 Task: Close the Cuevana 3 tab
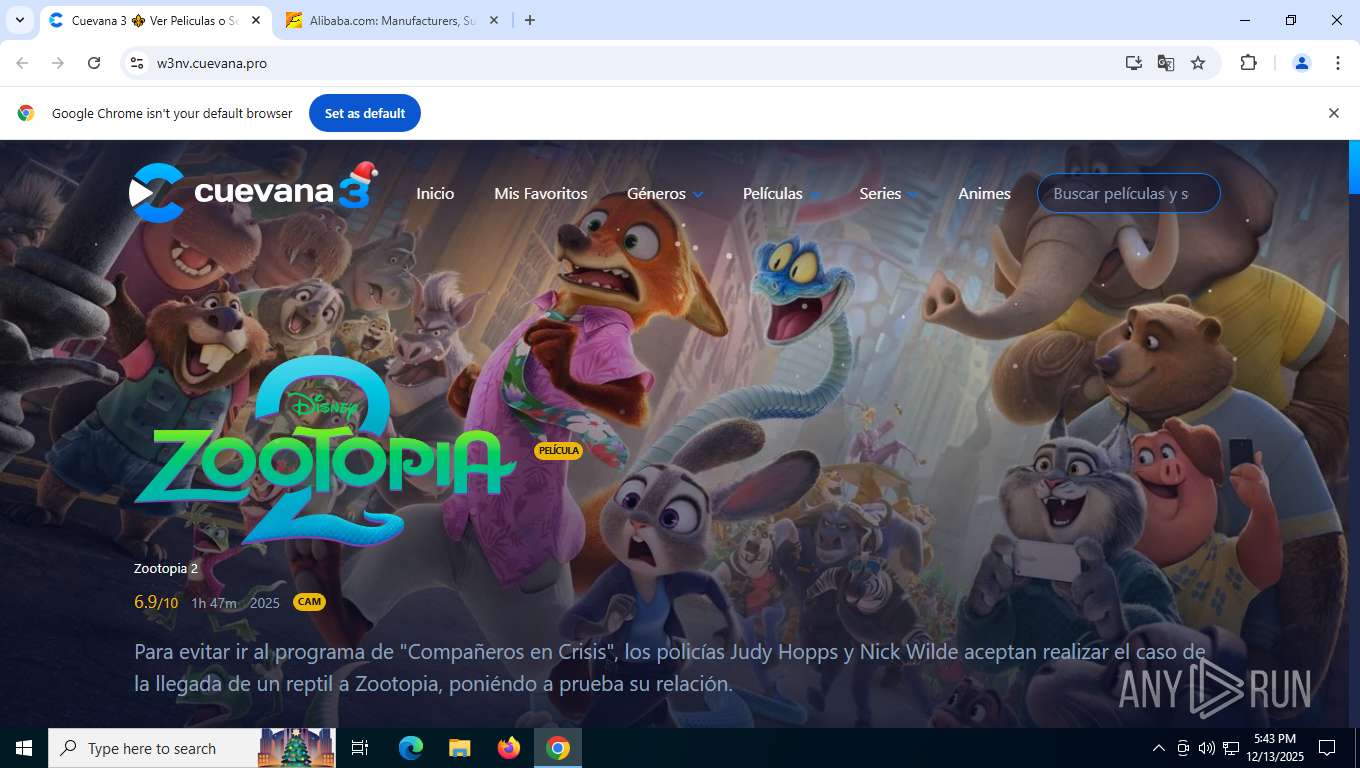pos(256,20)
